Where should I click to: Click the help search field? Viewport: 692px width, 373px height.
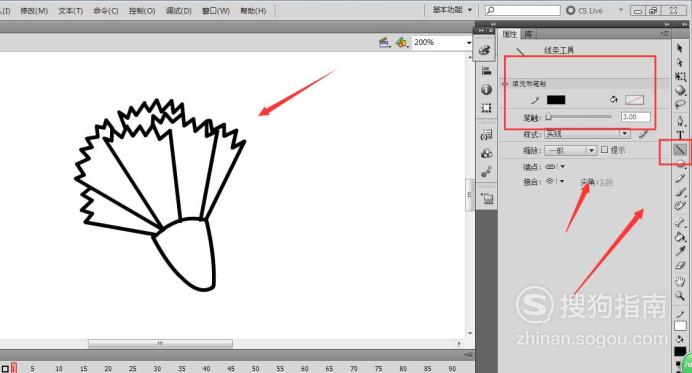523,10
